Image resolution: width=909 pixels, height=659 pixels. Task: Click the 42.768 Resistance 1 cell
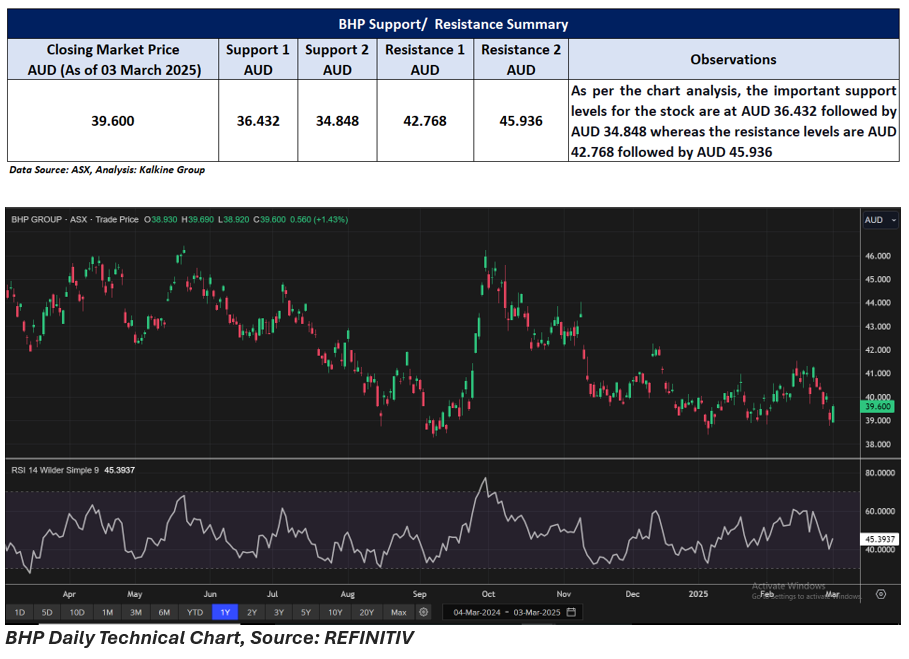[425, 121]
